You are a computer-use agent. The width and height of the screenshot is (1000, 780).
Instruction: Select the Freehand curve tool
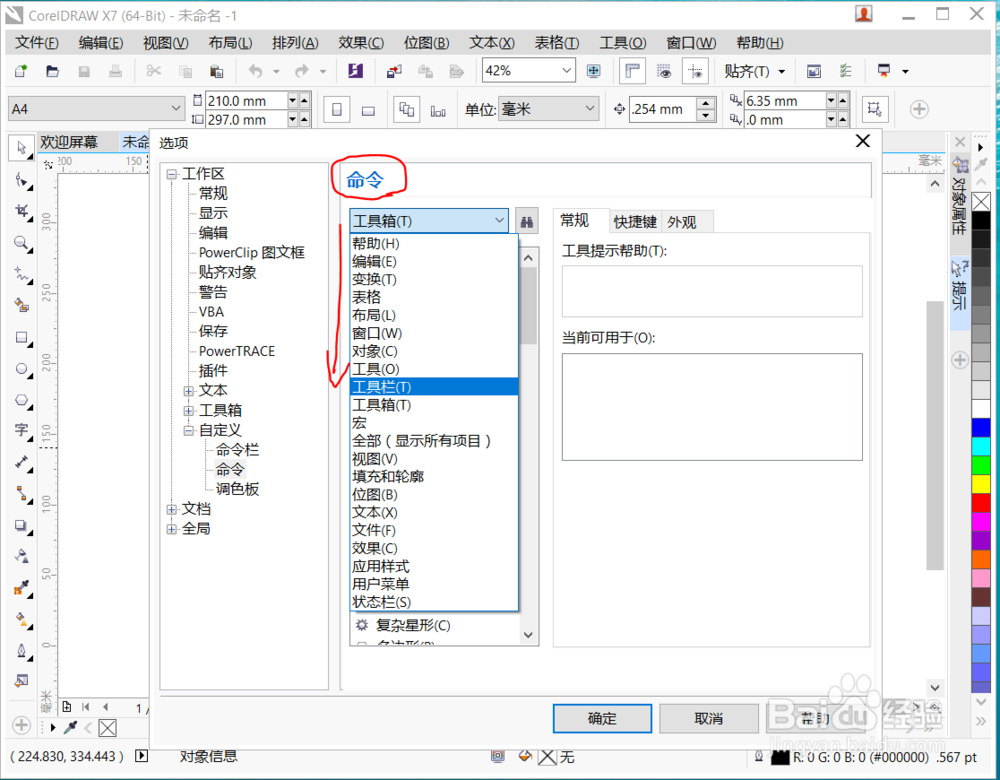click(x=22, y=274)
